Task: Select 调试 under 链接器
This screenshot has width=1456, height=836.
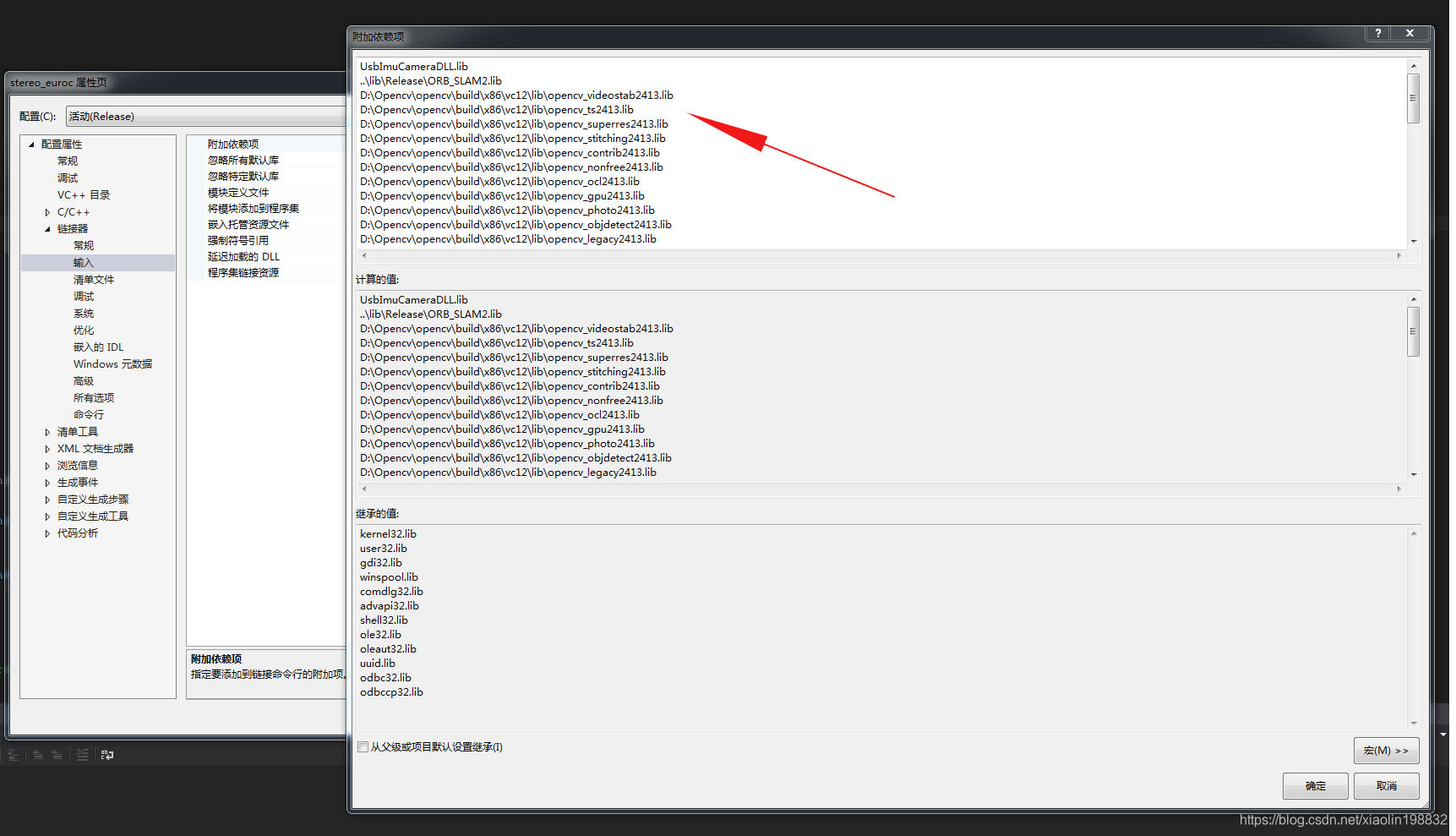Action: click(x=84, y=297)
